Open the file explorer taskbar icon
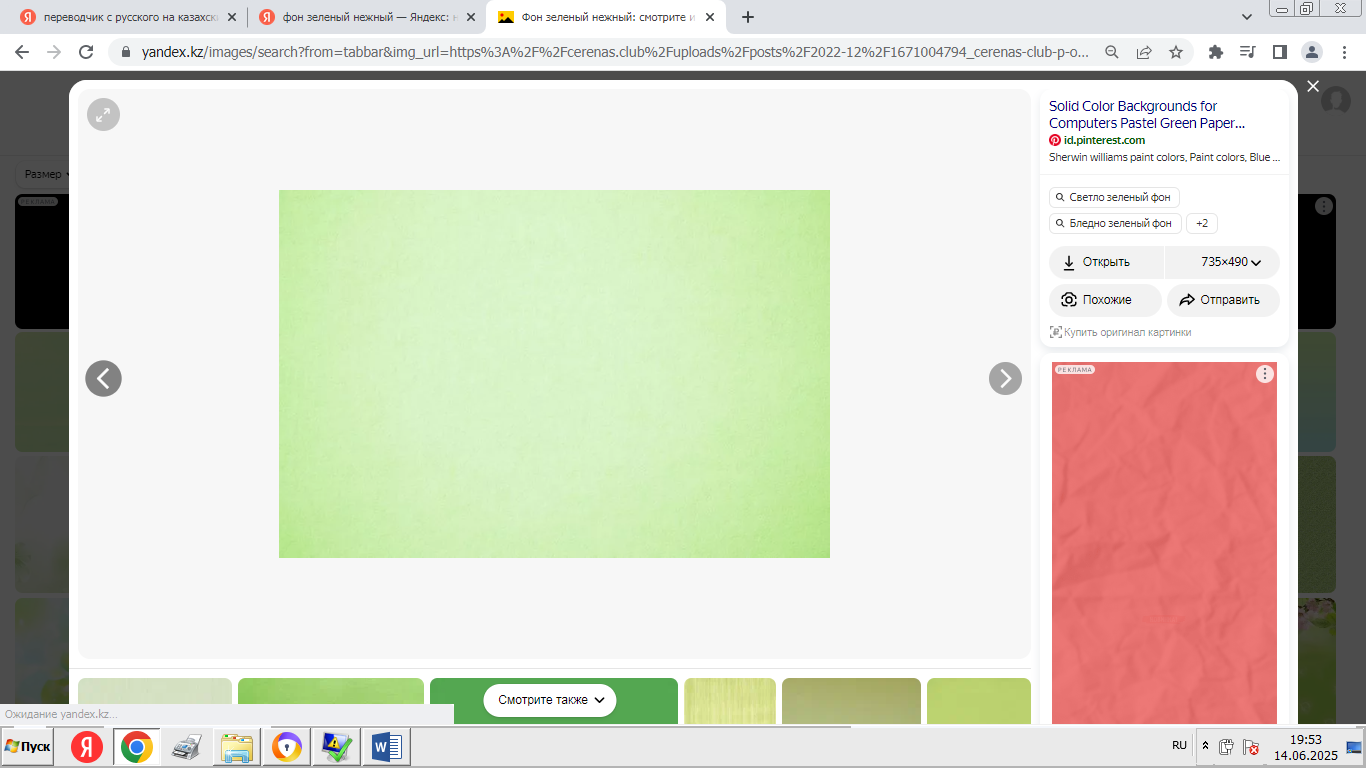 pyautogui.click(x=237, y=747)
